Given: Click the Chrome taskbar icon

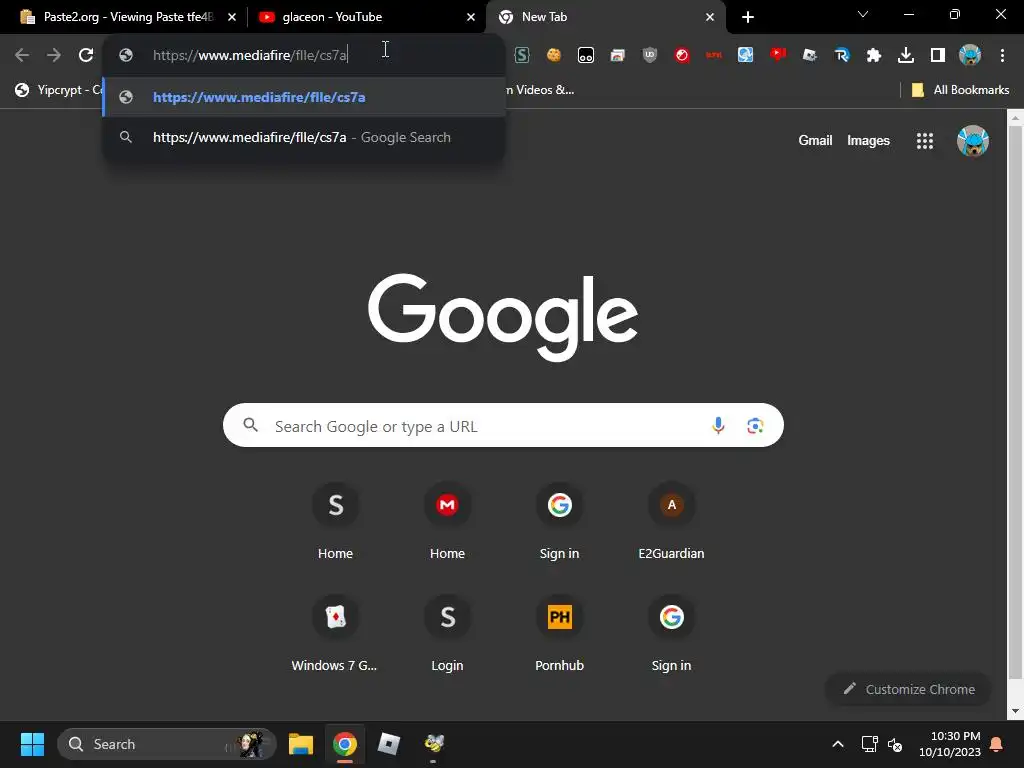Looking at the screenshot, I should pos(345,744).
